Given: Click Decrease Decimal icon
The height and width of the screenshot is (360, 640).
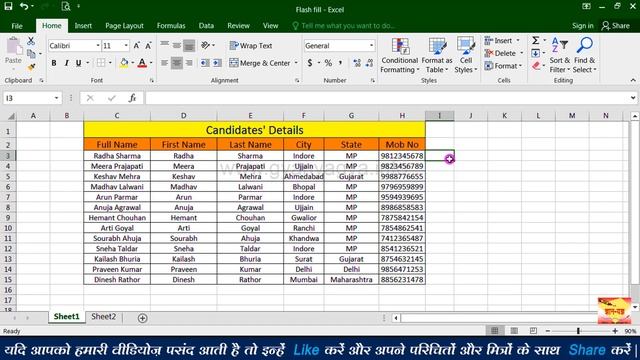Looking at the screenshot, I should point(369,63).
